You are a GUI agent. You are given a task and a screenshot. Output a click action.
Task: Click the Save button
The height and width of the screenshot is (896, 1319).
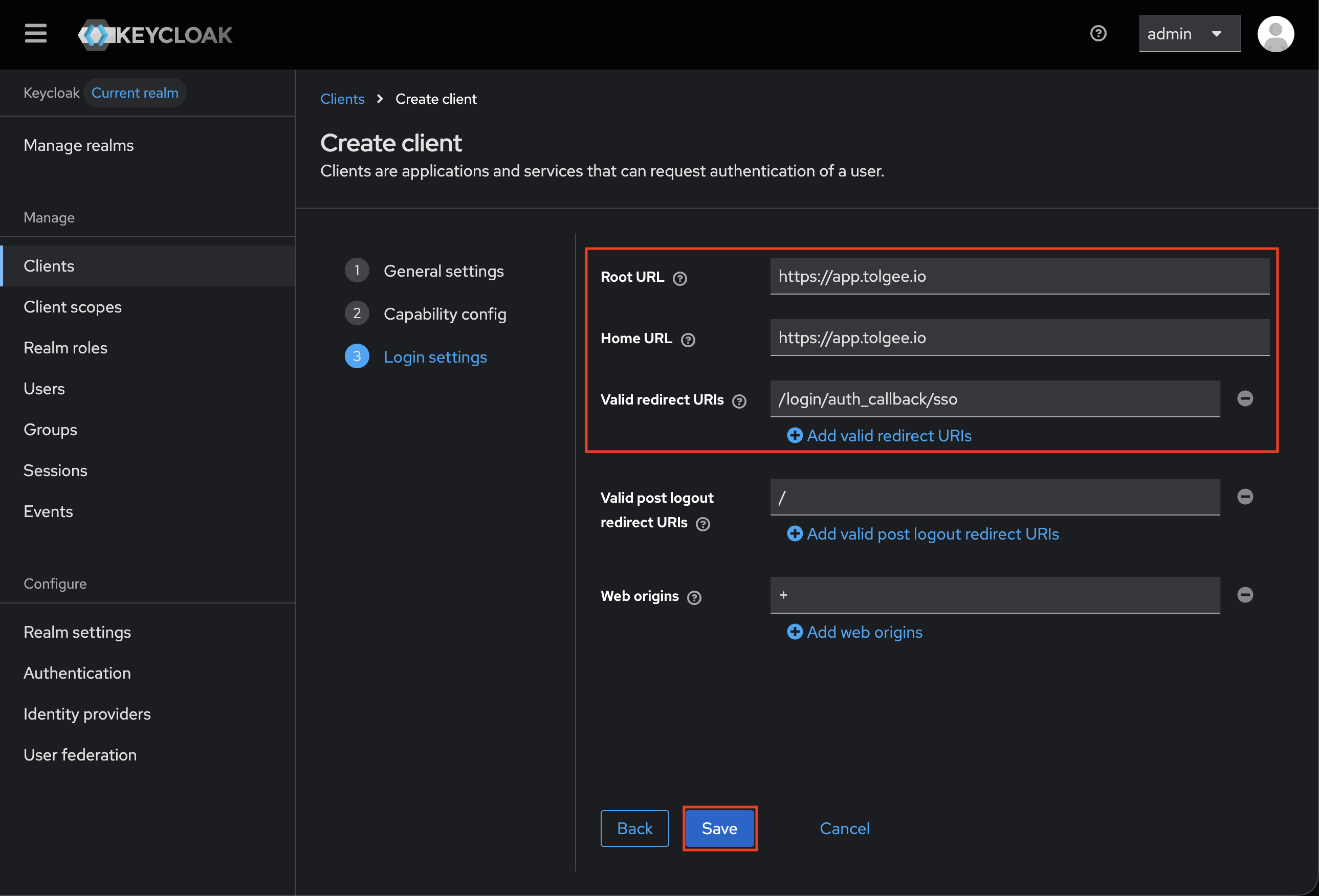[719, 828]
